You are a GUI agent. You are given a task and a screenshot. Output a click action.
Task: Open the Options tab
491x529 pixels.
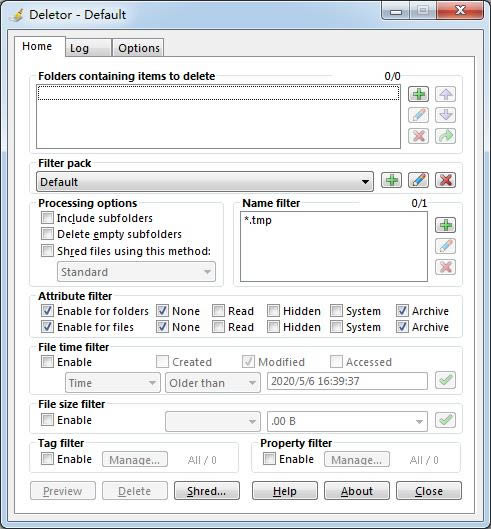click(x=138, y=48)
